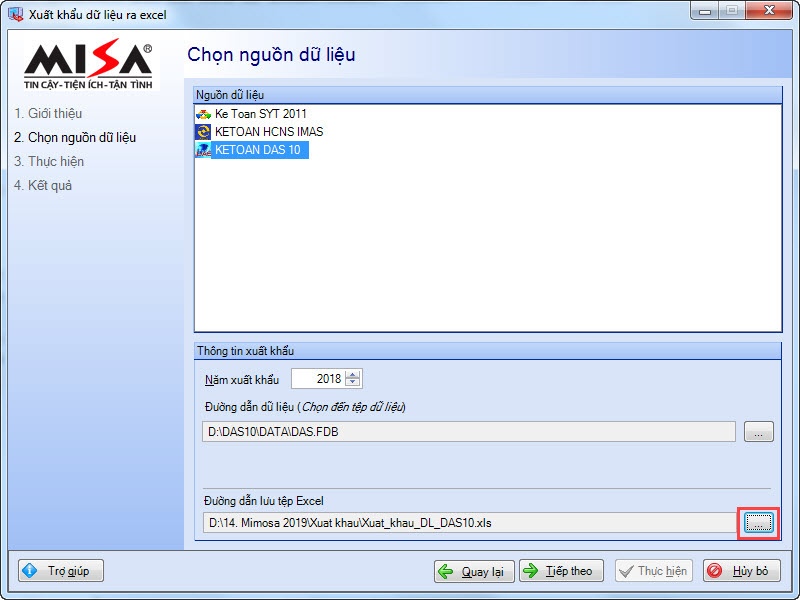Go back with Quay lại button
Screen dimensions: 800x600
tap(474, 571)
